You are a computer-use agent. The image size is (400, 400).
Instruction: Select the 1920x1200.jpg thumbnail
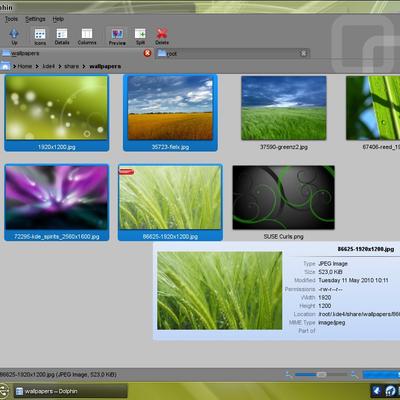57,107
